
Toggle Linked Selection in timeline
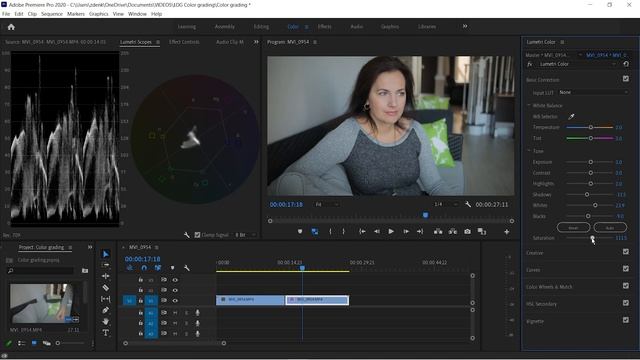click(x=158, y=268)
